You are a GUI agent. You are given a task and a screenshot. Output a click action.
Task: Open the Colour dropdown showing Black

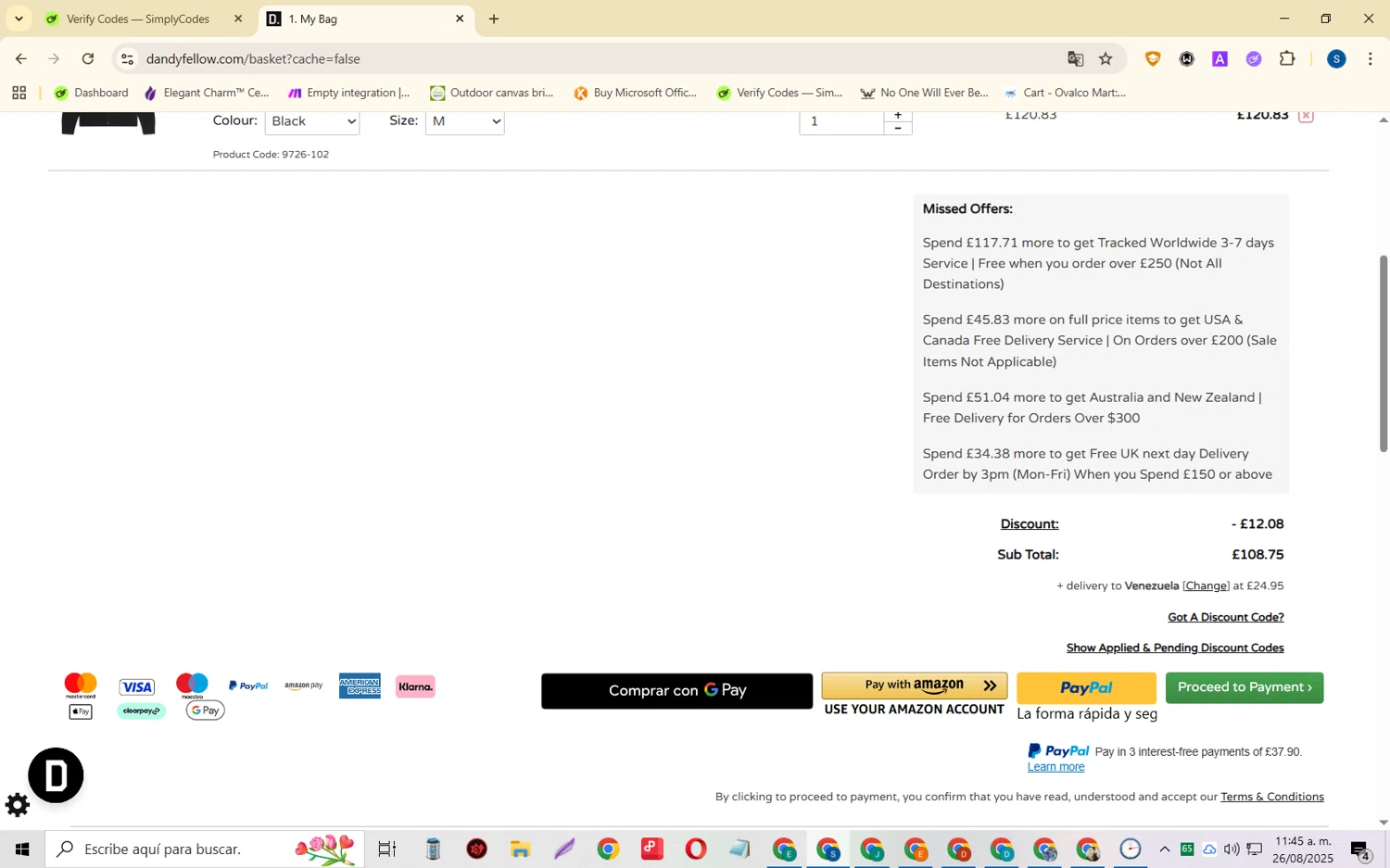coord(312,121)
